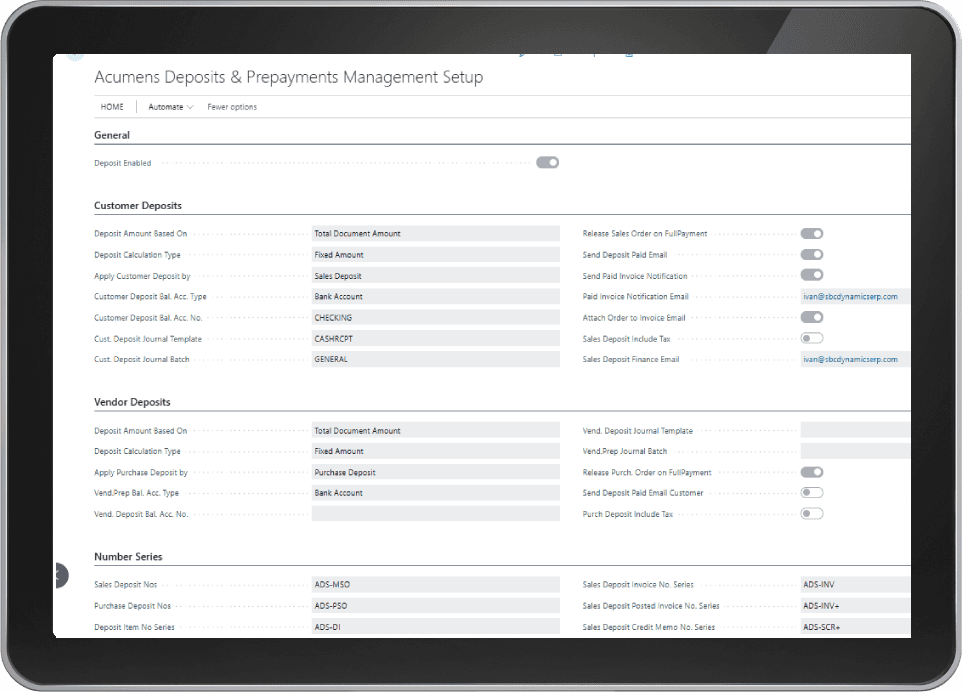
Task: Select the Apply Customer Deposit by field
Action: coord(435,276)
